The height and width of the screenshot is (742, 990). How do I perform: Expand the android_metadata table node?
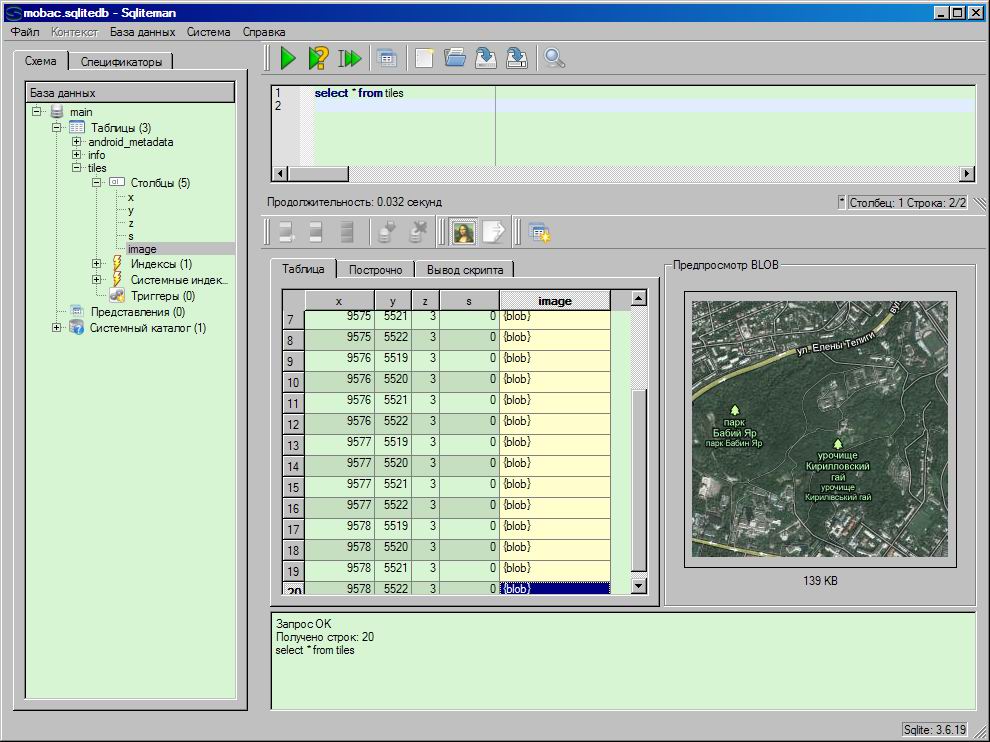77,142
